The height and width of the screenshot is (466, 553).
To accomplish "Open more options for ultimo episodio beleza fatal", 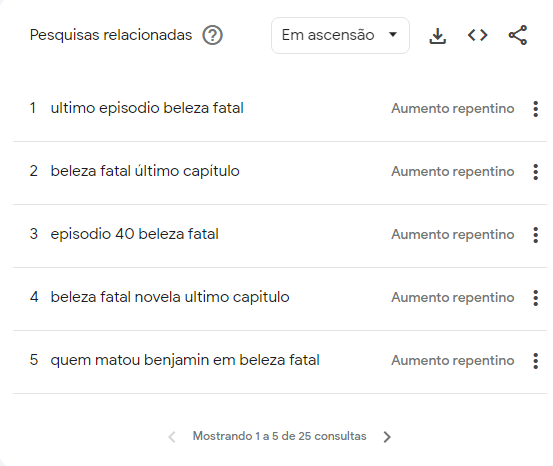I will click(535, 109).
